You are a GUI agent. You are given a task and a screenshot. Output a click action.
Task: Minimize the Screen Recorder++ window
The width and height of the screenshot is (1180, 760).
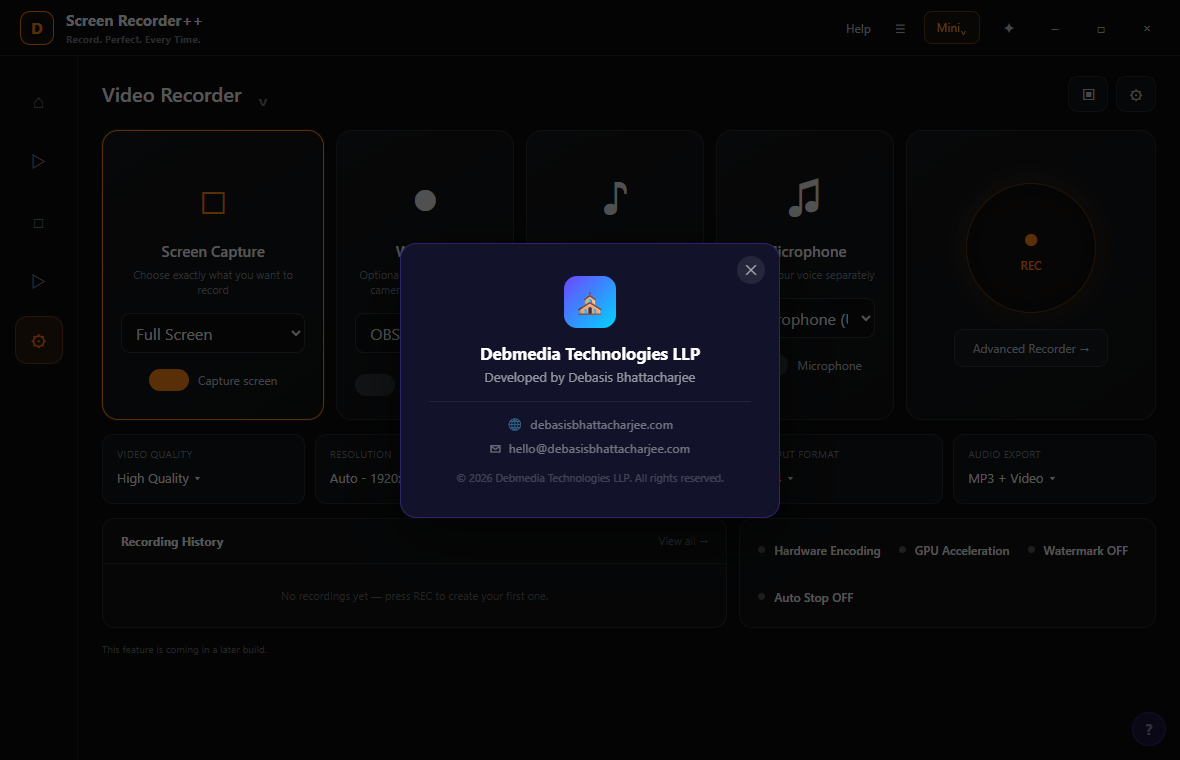1055,29
